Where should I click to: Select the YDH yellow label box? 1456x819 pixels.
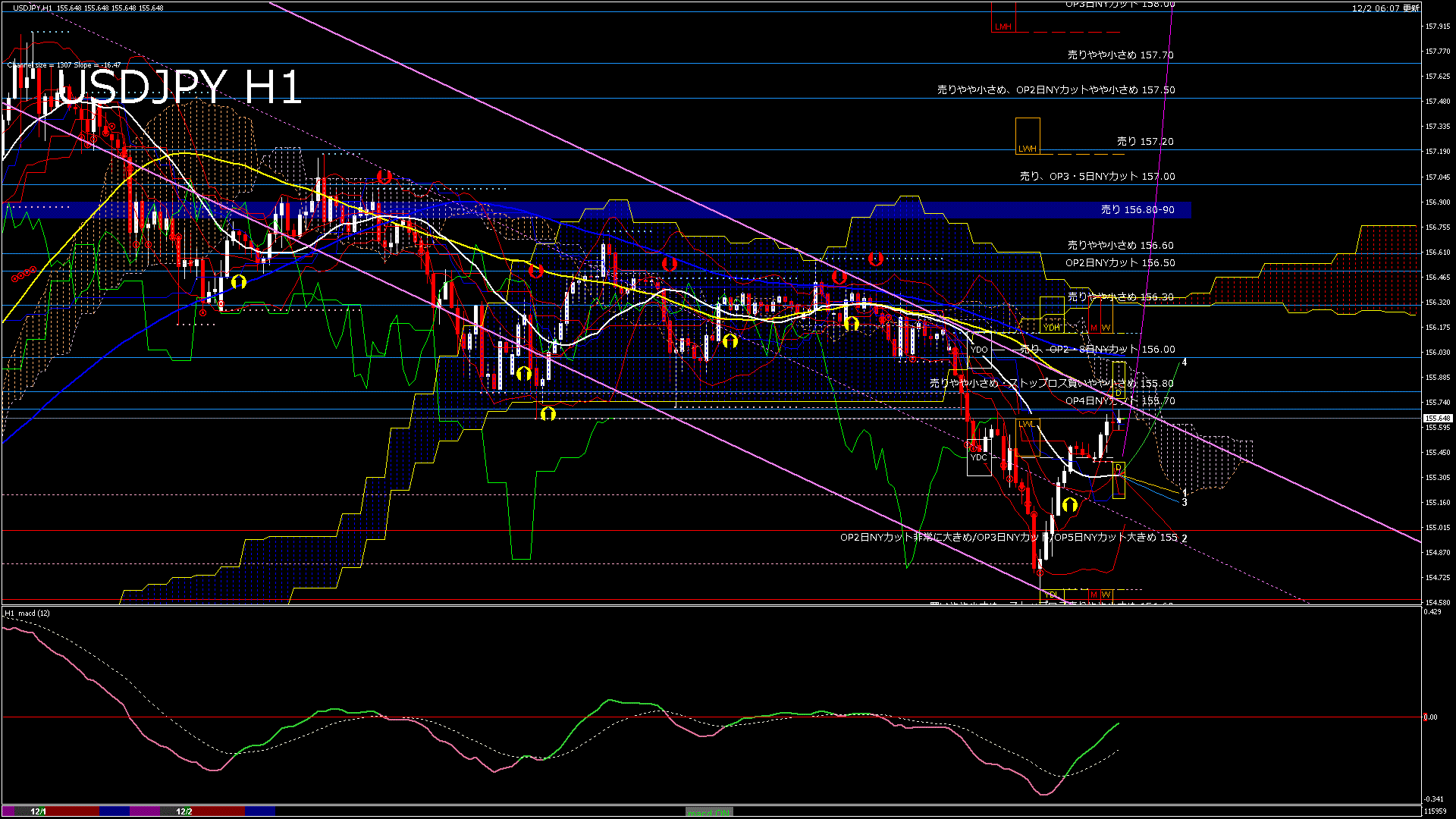tap(1053, 326)
